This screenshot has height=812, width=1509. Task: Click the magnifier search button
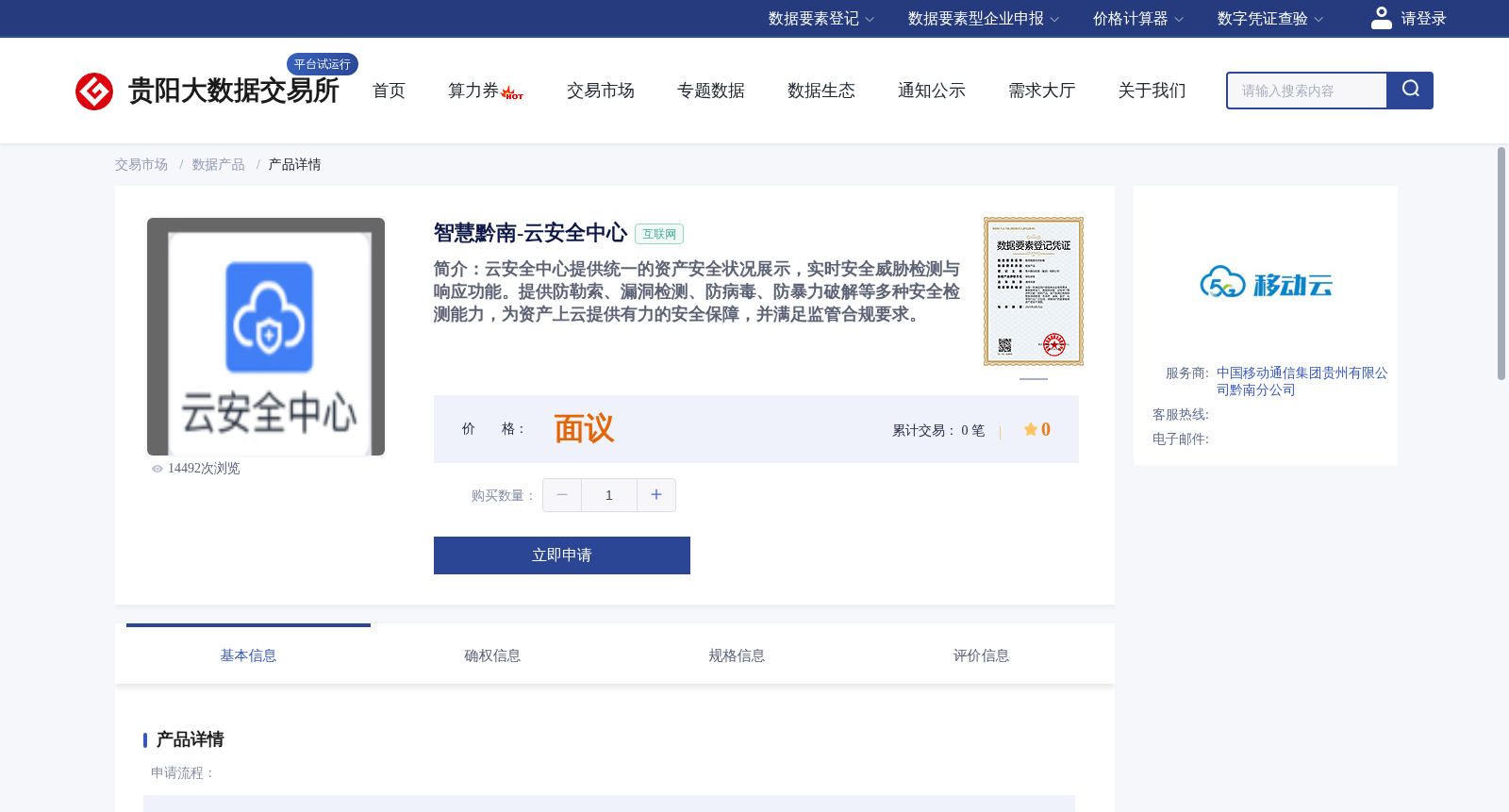click(1410, 91)
